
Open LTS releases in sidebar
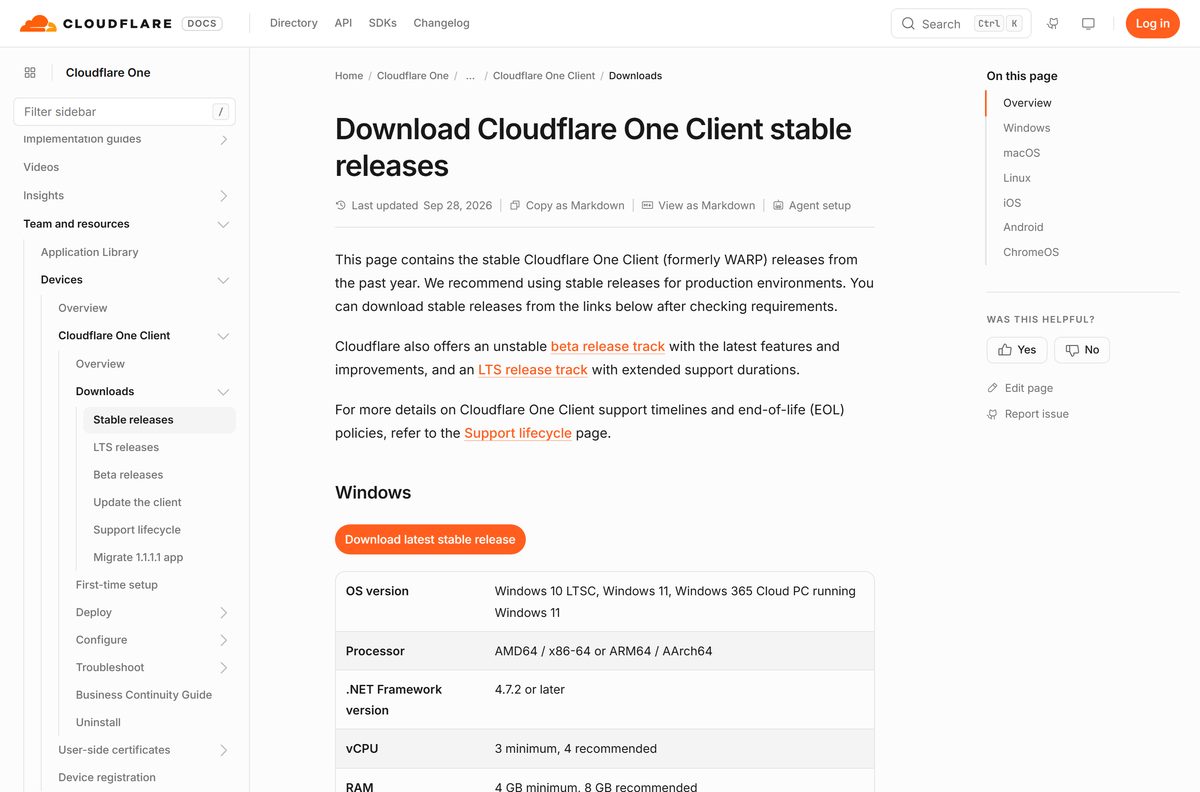coord(126,447)
